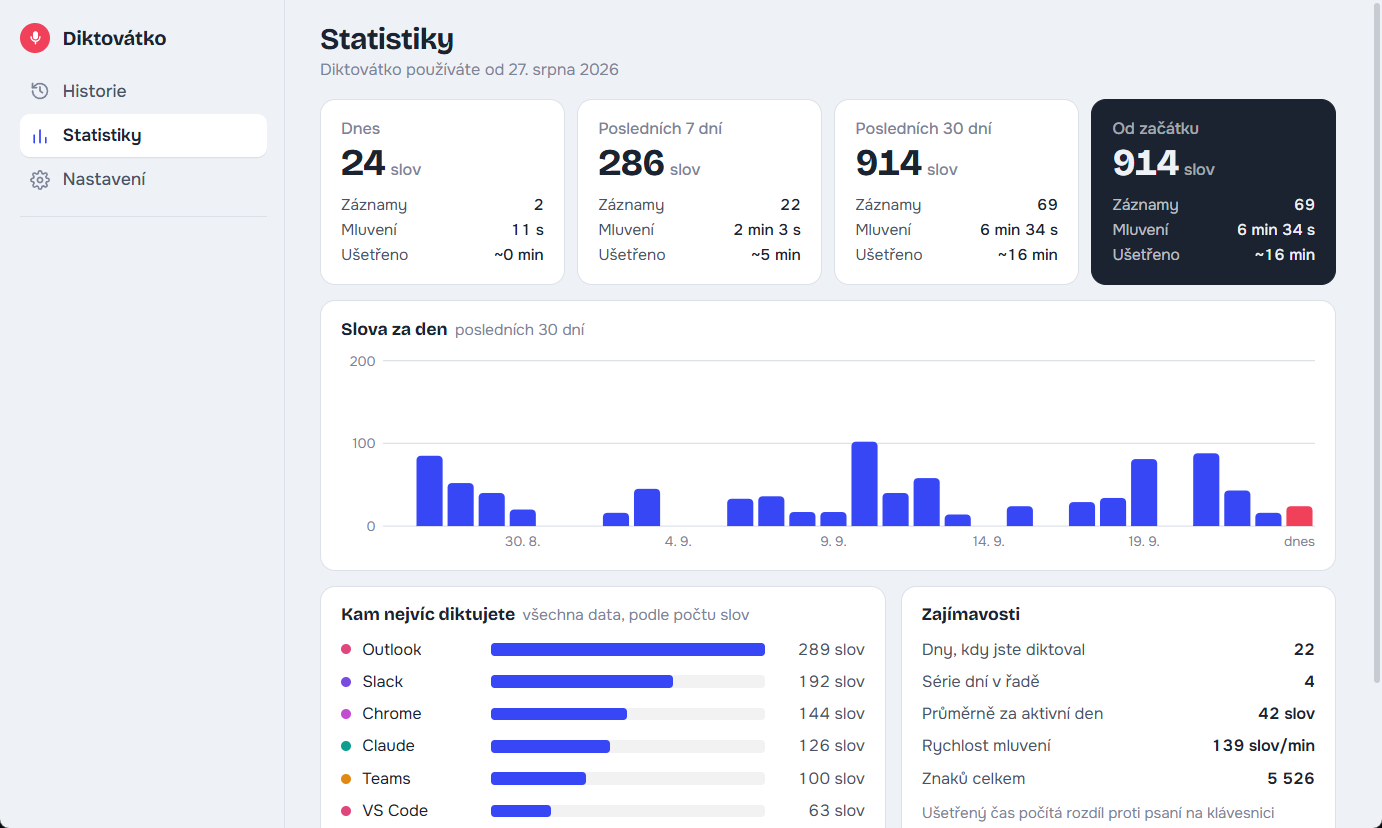This screenshot has height=828, width=1382.
Task: Click the Statistiky page title
Action: point(387,39)
